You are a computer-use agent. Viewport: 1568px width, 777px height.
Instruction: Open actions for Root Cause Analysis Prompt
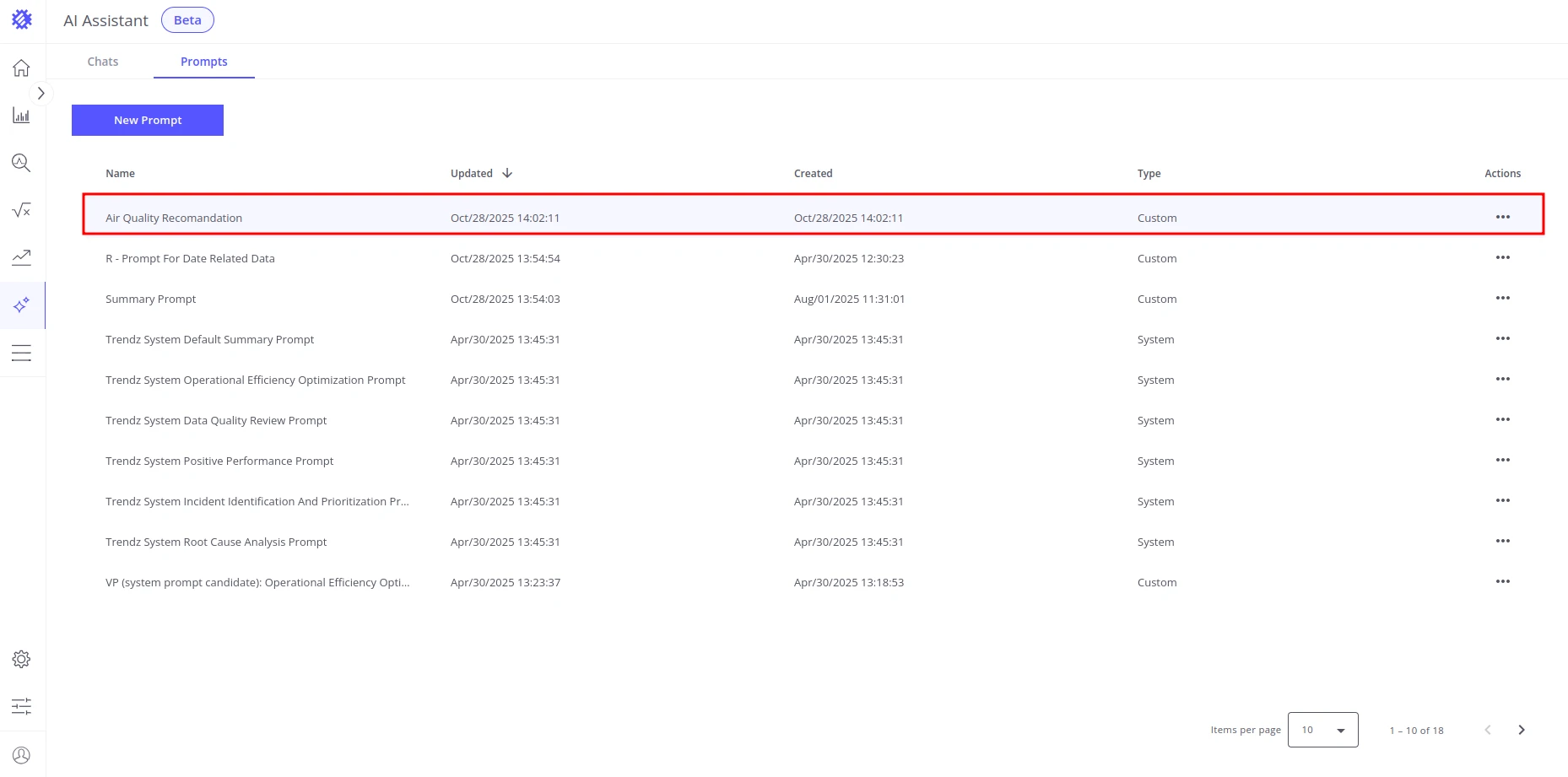tap(1502, 541)
